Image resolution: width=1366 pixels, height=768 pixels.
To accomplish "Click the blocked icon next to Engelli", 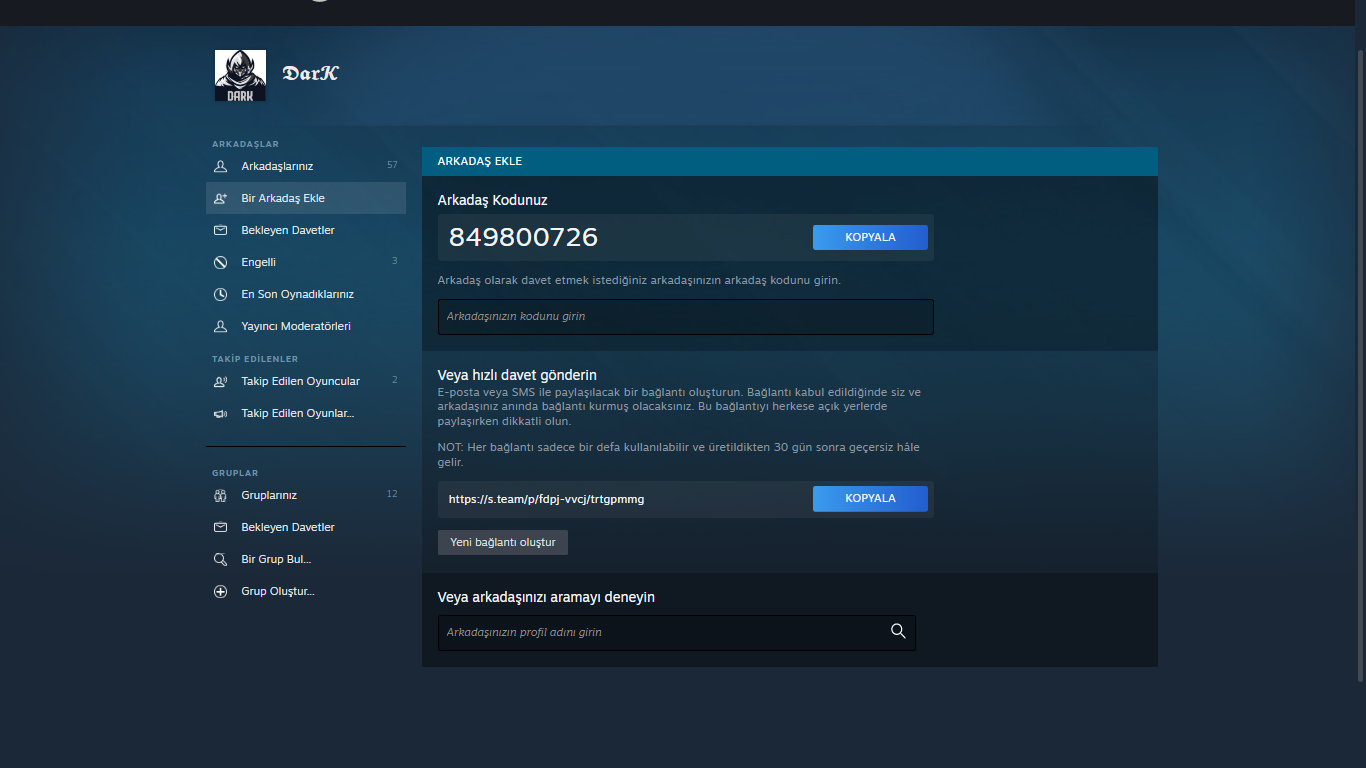I will pyautogui.click(x=221, y=262).
